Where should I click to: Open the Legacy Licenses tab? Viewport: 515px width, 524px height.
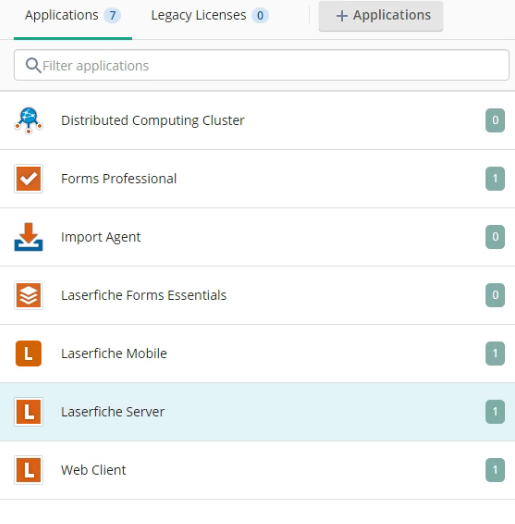click(x=210, y=15)
